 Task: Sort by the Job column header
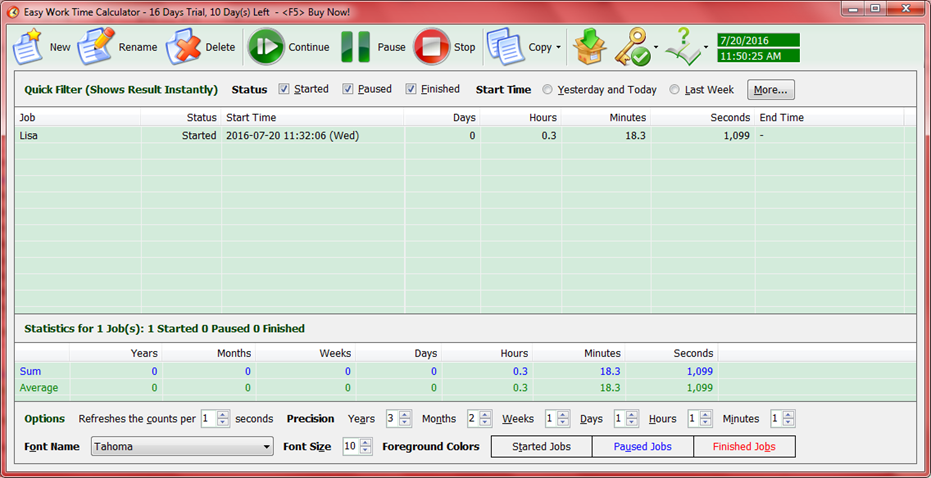coord(78,118)
